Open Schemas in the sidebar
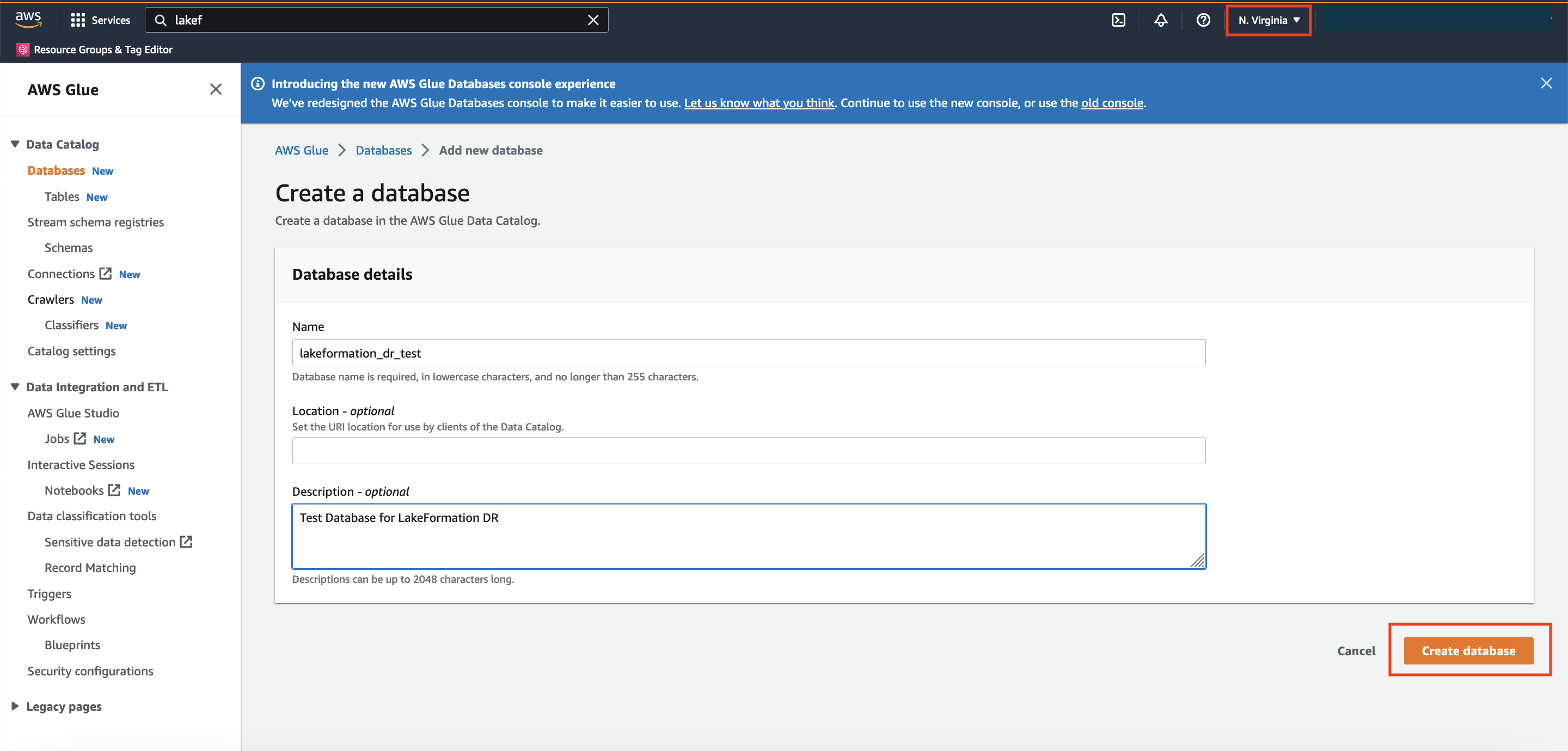 68,248
